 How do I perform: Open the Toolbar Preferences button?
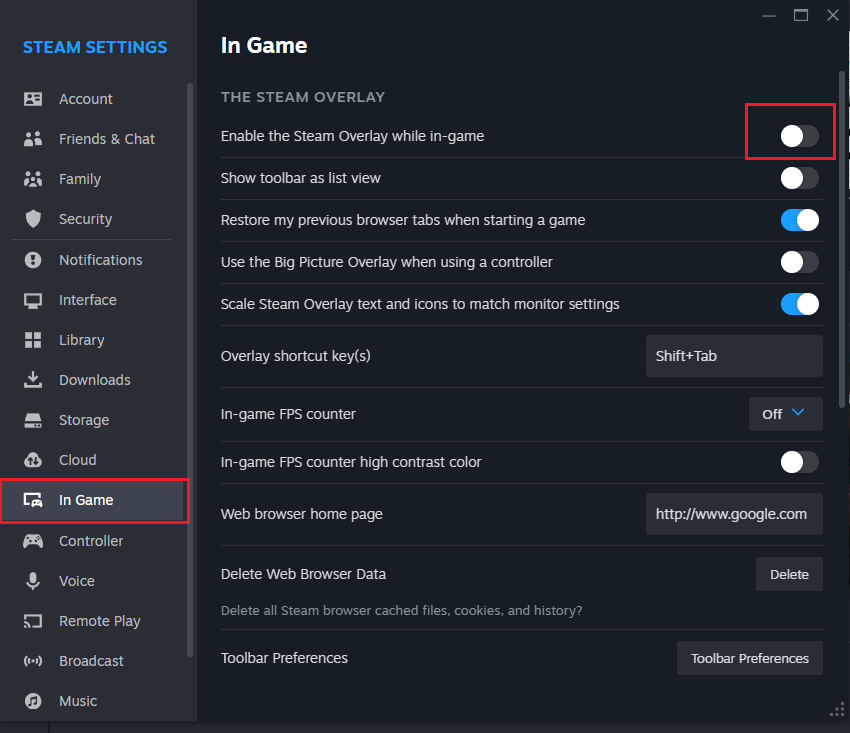pos(749,658)
